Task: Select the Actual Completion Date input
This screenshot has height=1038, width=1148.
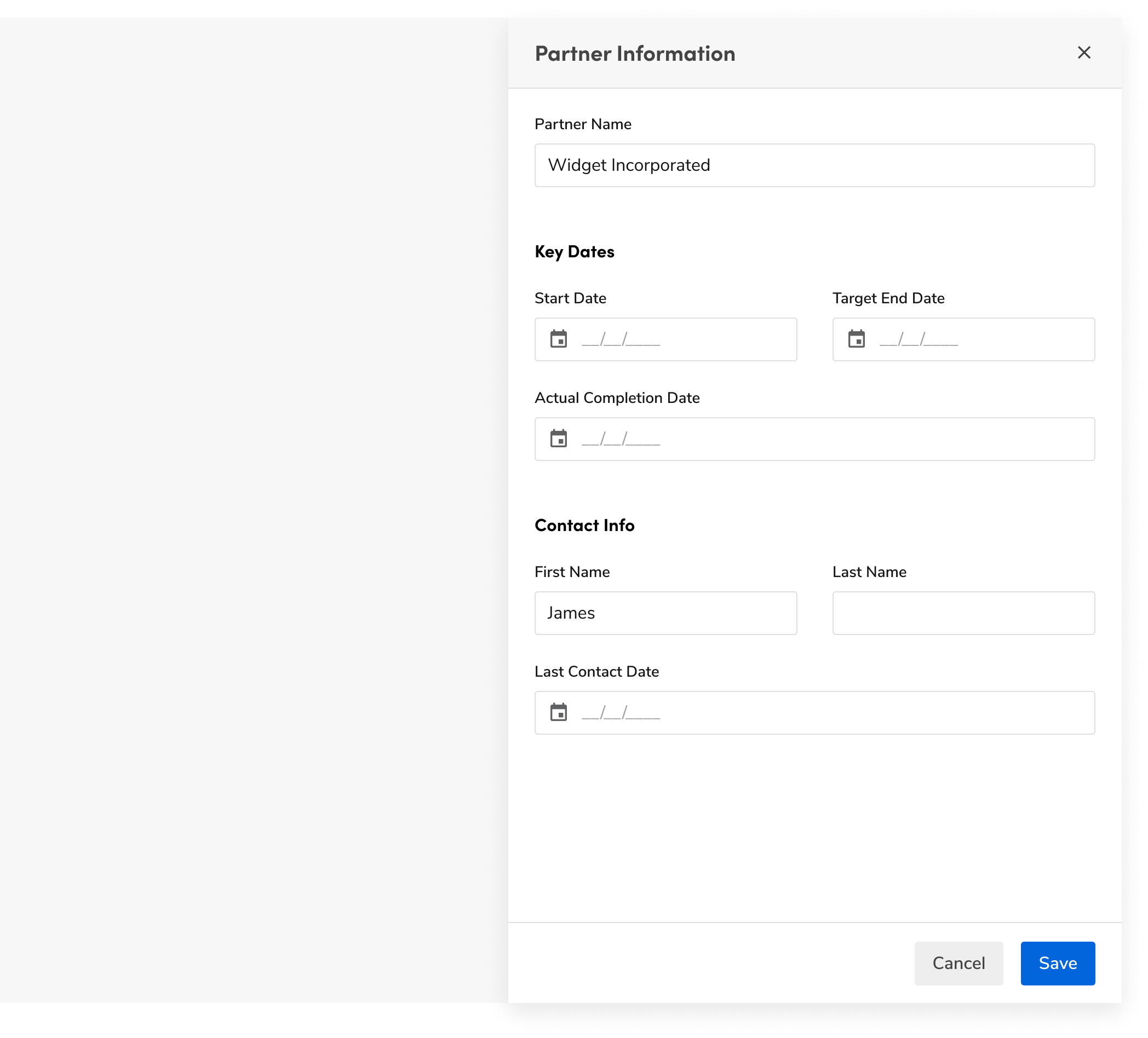Action: click(x=826, y=439)
